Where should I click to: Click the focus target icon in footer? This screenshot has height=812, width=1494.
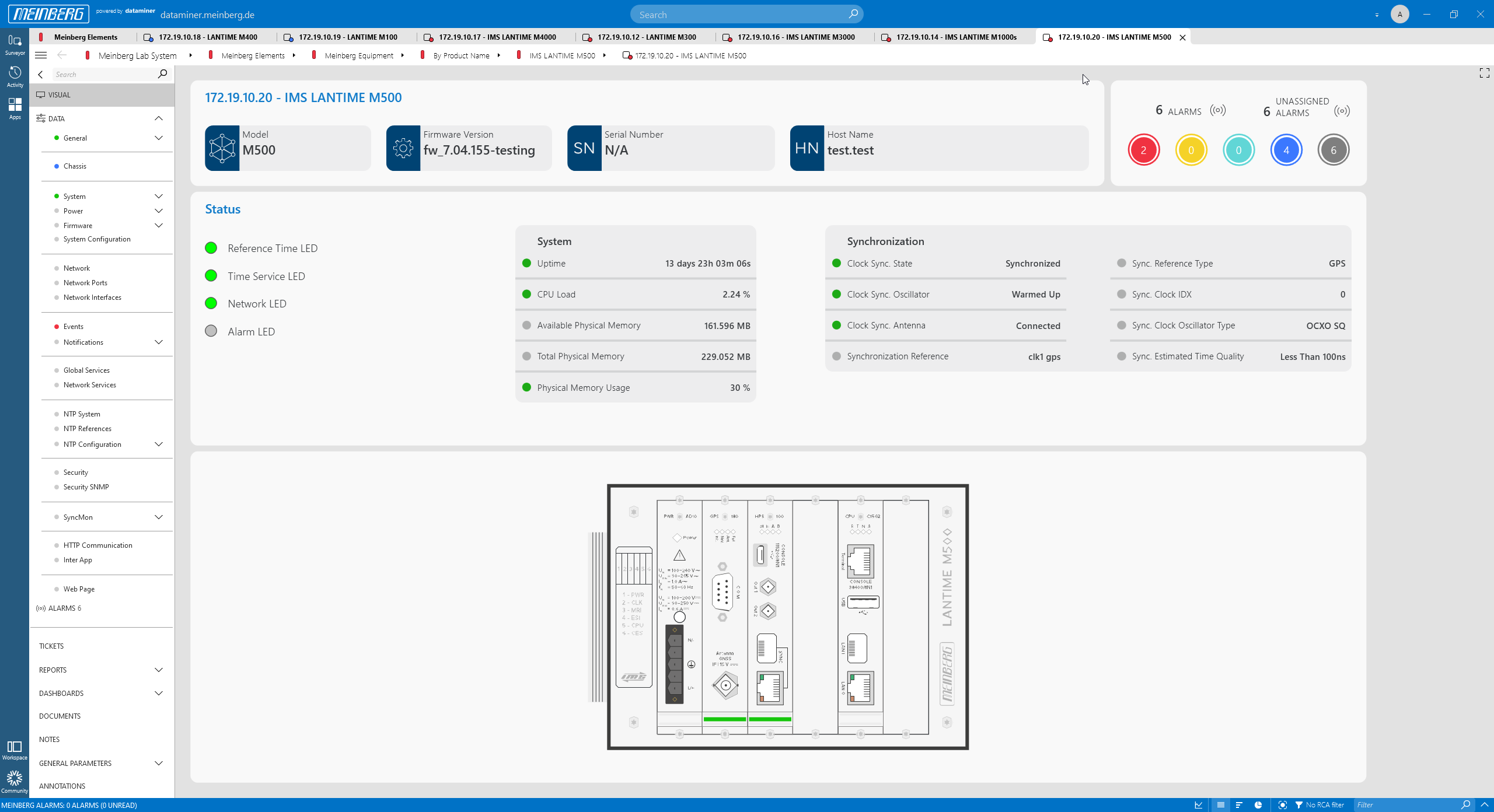(1282, 805)
